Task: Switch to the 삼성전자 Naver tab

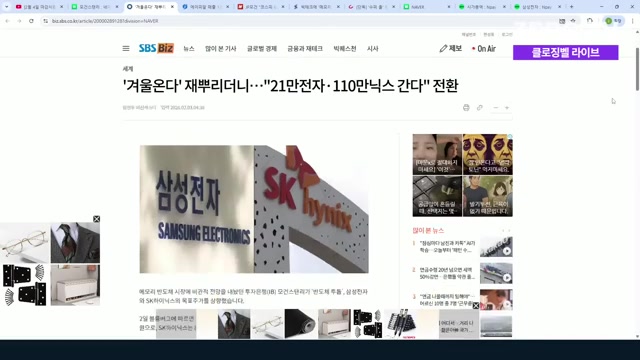Action: pyautogui.click(x=537, y=7)
